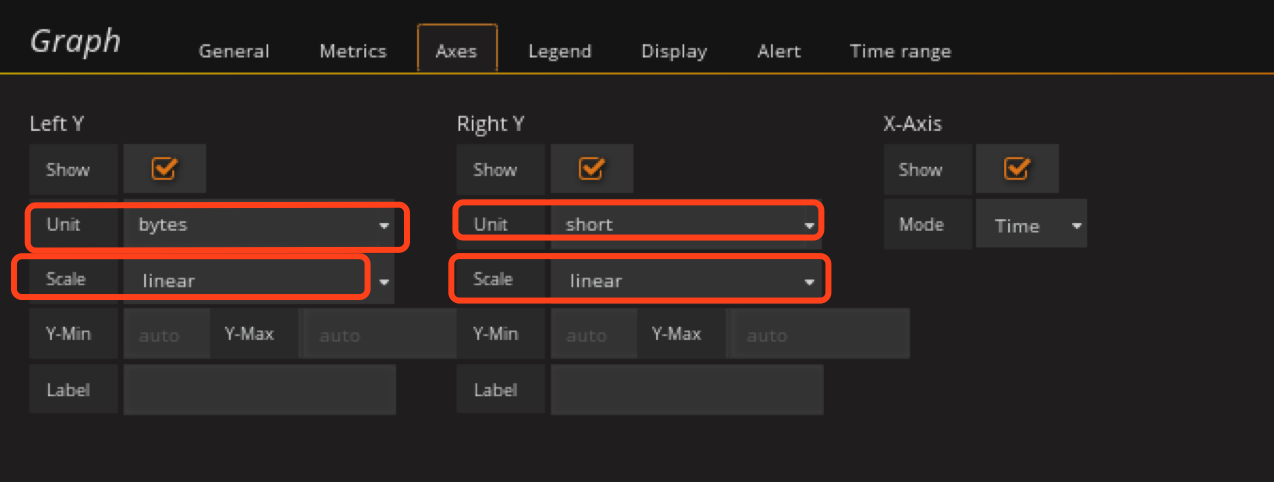The image size is (1274, 482).
Task: Disable the X-Axis Show checkbox
Action: click(1017, 169)
